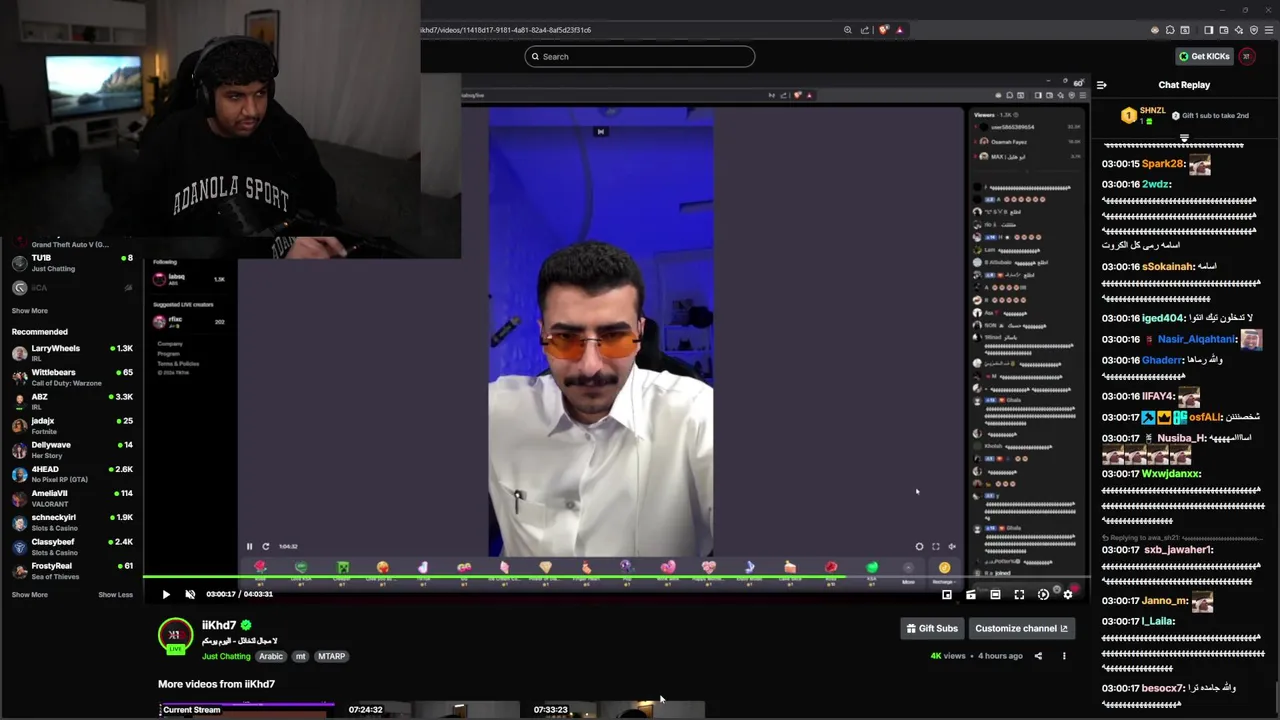The height and width of the screenshot is (720, 1280).
Task: Click the share page icon in the address bar
Action: [865, 30]
